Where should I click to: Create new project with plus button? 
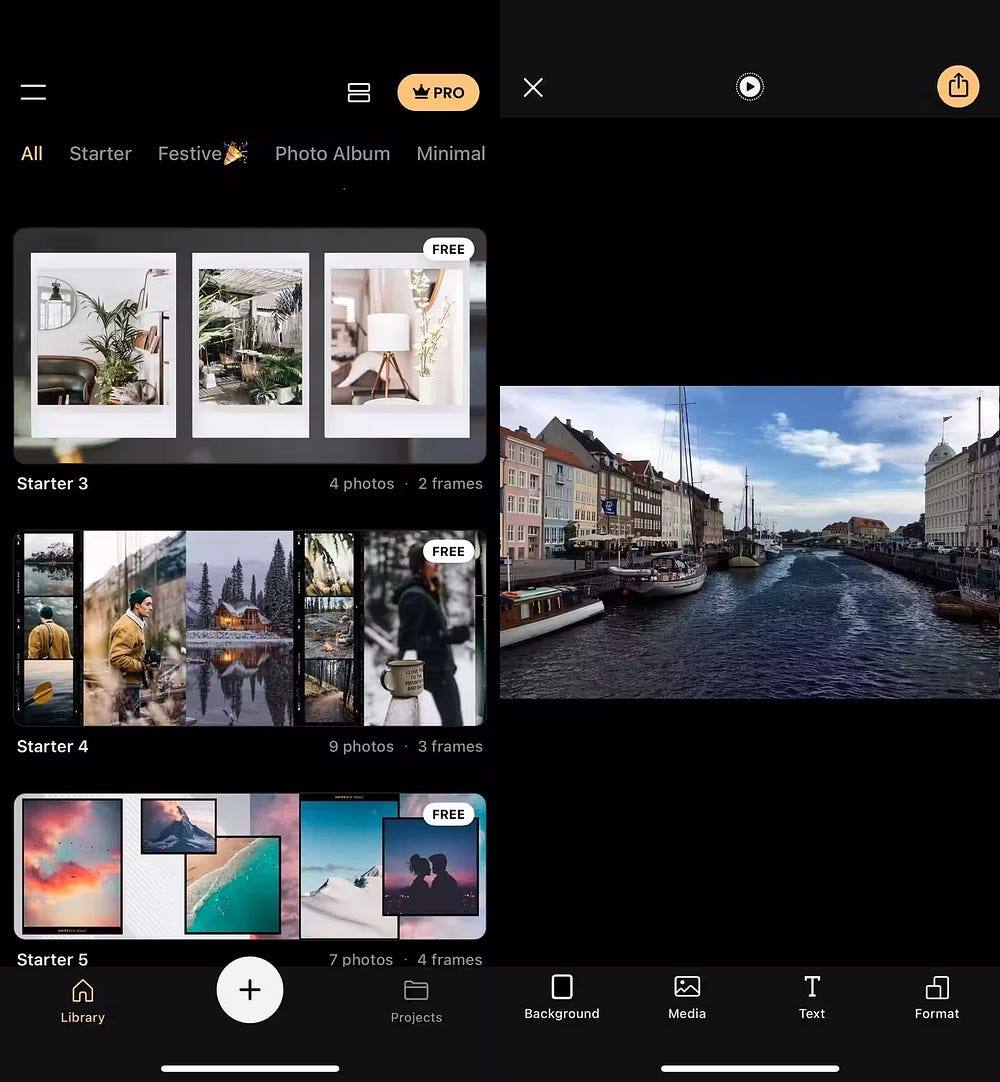point(250,990)
